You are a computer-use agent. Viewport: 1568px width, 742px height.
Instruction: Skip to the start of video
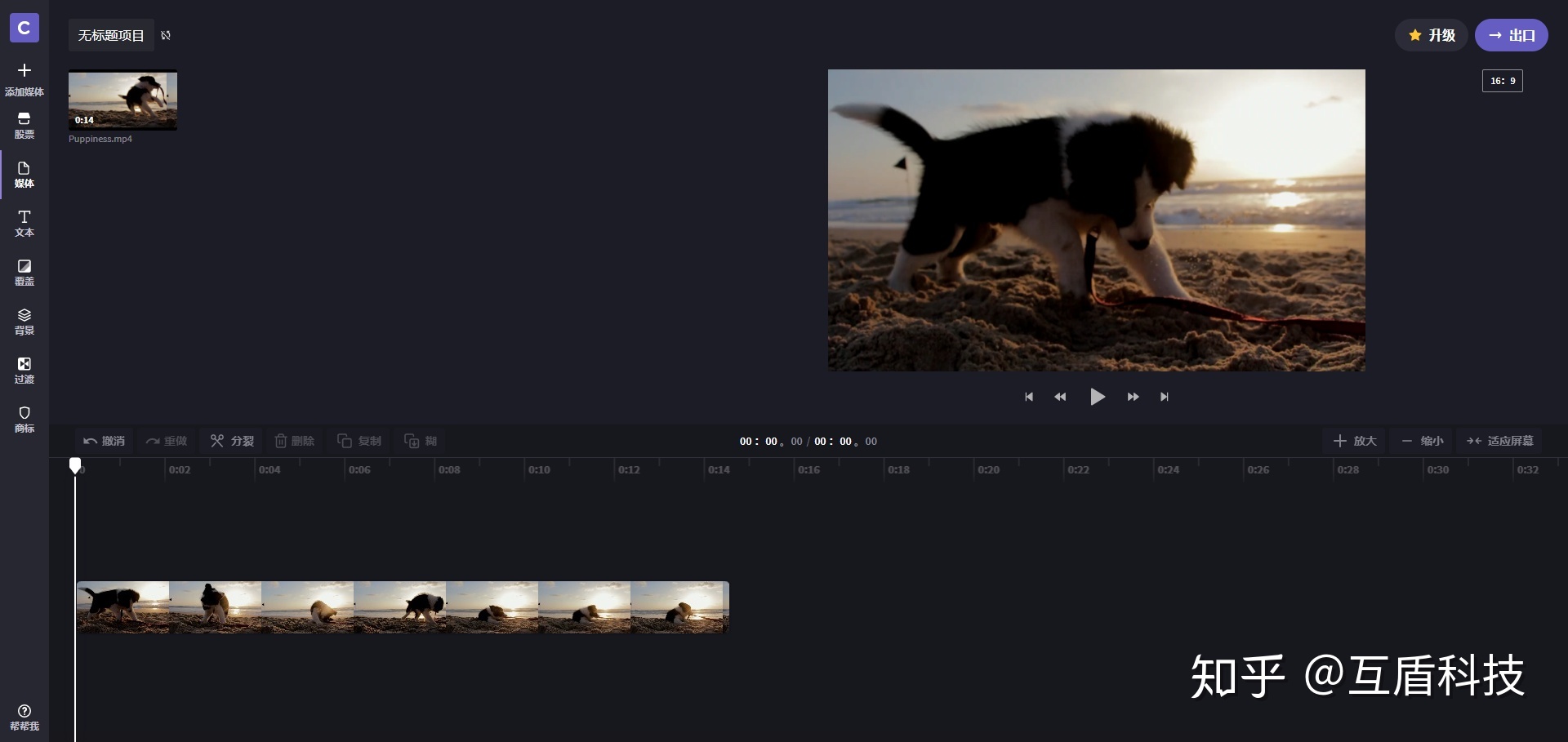pos(1029,397)
